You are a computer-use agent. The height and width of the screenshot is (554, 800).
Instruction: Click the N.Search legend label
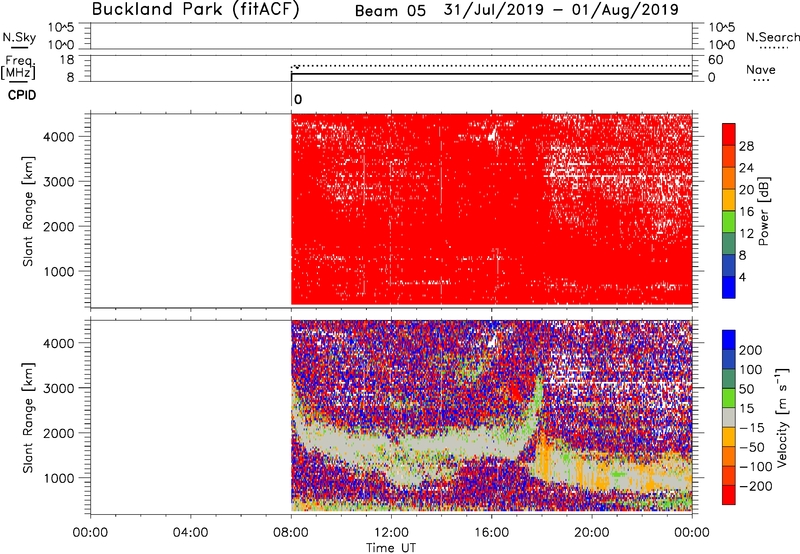773,37
